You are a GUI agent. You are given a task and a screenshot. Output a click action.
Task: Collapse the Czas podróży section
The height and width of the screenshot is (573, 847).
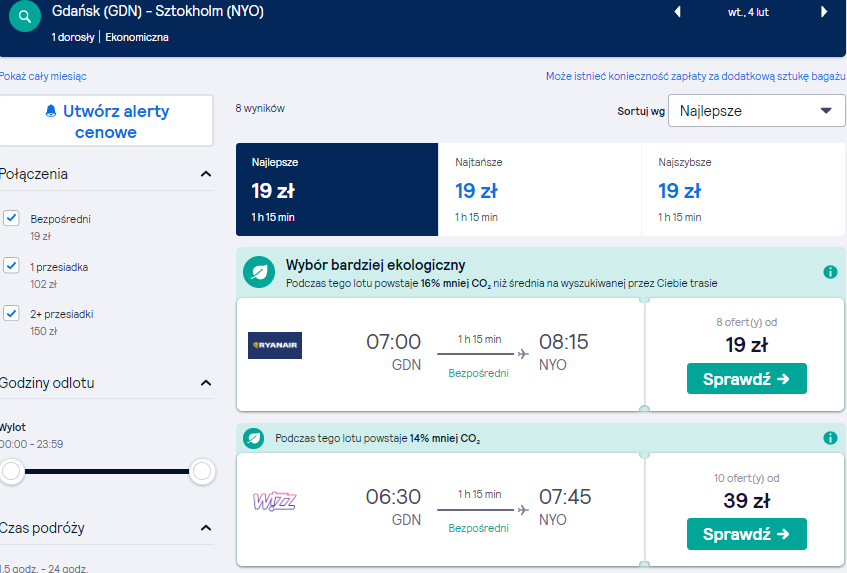pos(206,528)
